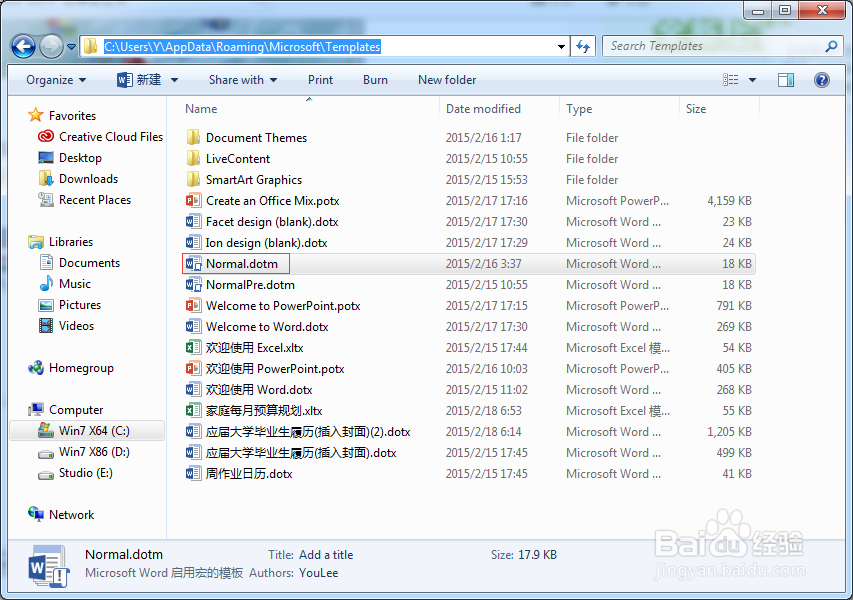Sort files by Size column
Screen dimensions: 853x600
695,108
